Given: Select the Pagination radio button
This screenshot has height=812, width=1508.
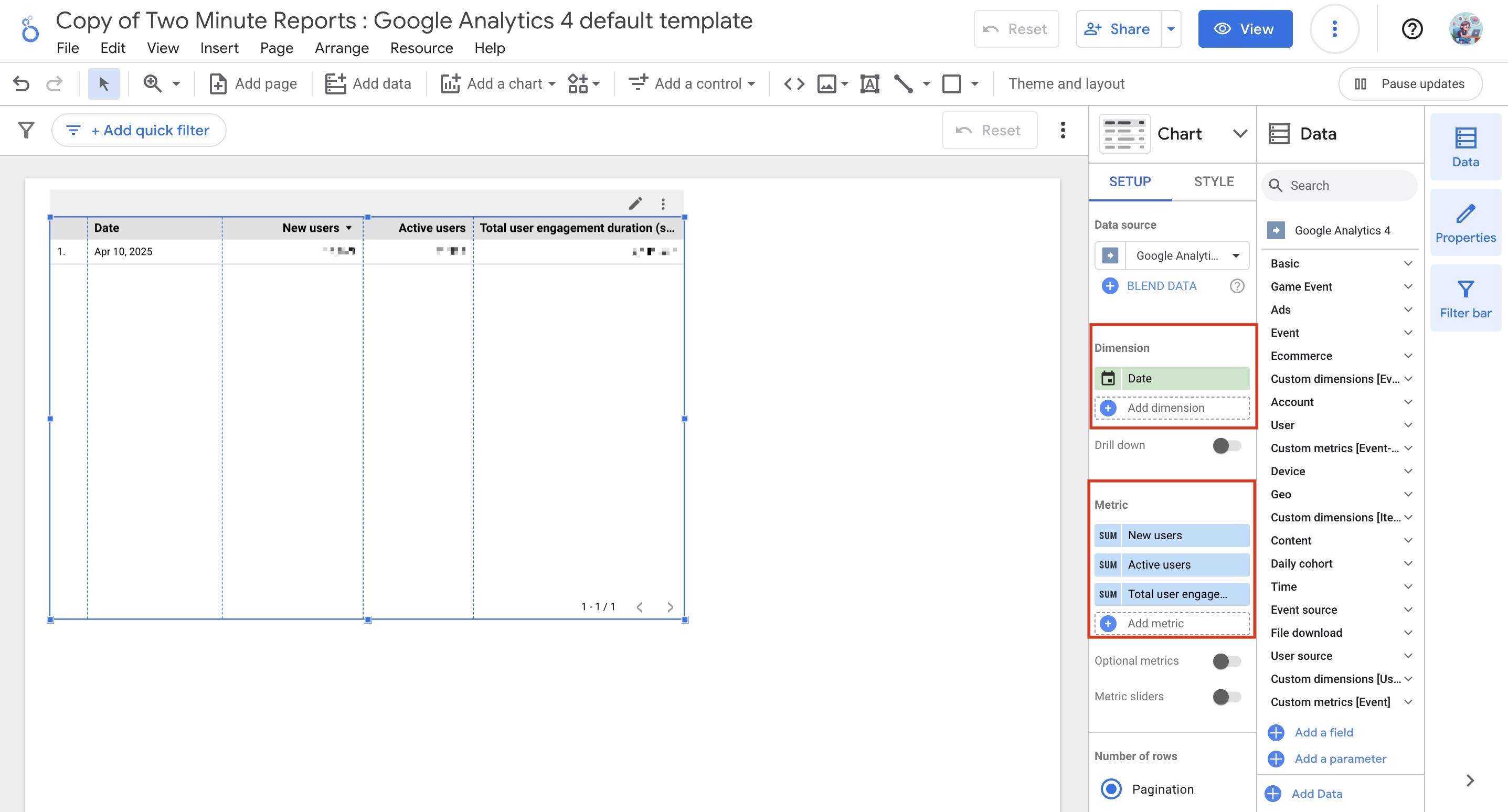Looking at the screenshot, I should point(1110,788).
